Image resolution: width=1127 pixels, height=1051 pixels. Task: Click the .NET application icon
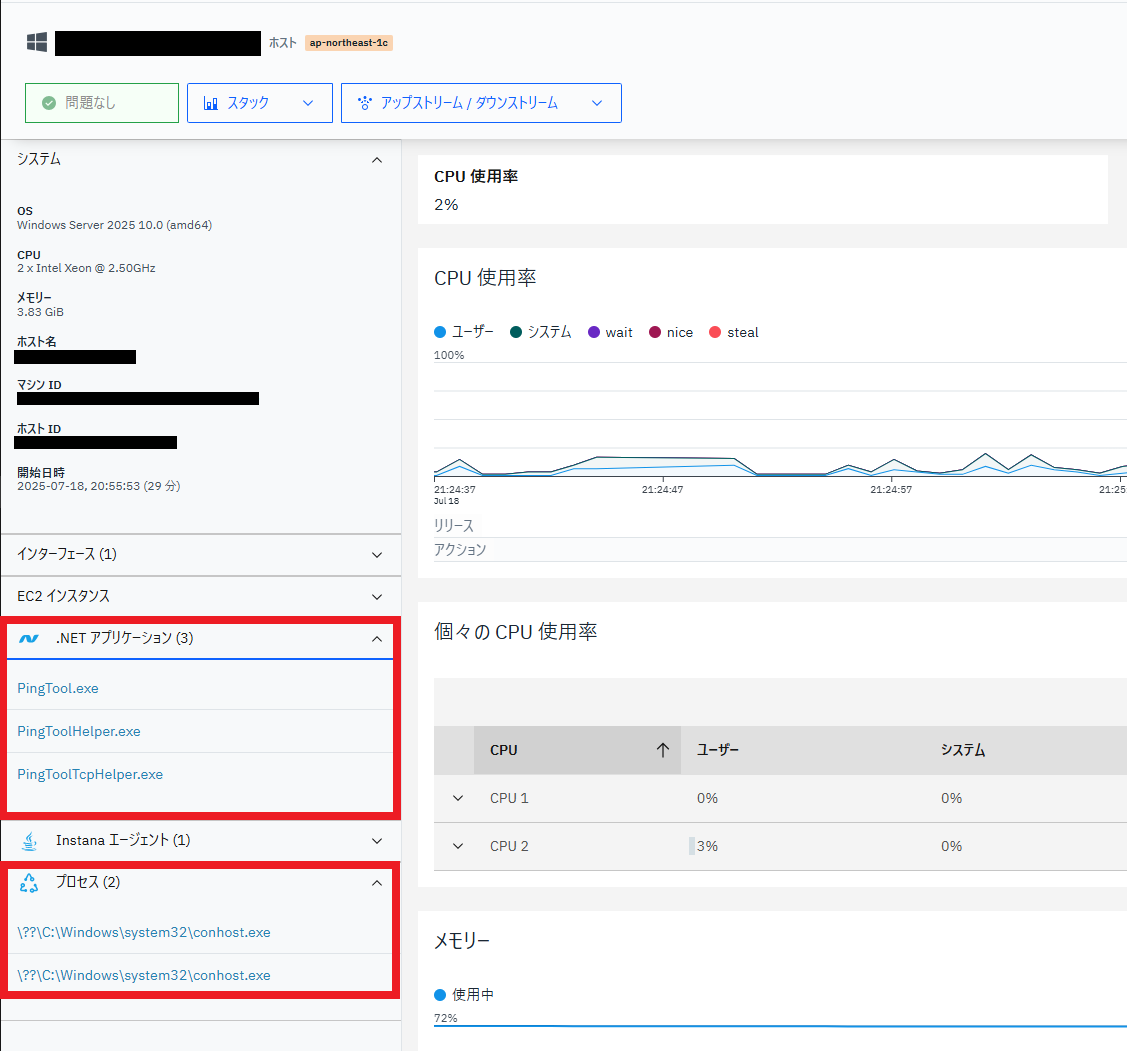tap(29, 638)
